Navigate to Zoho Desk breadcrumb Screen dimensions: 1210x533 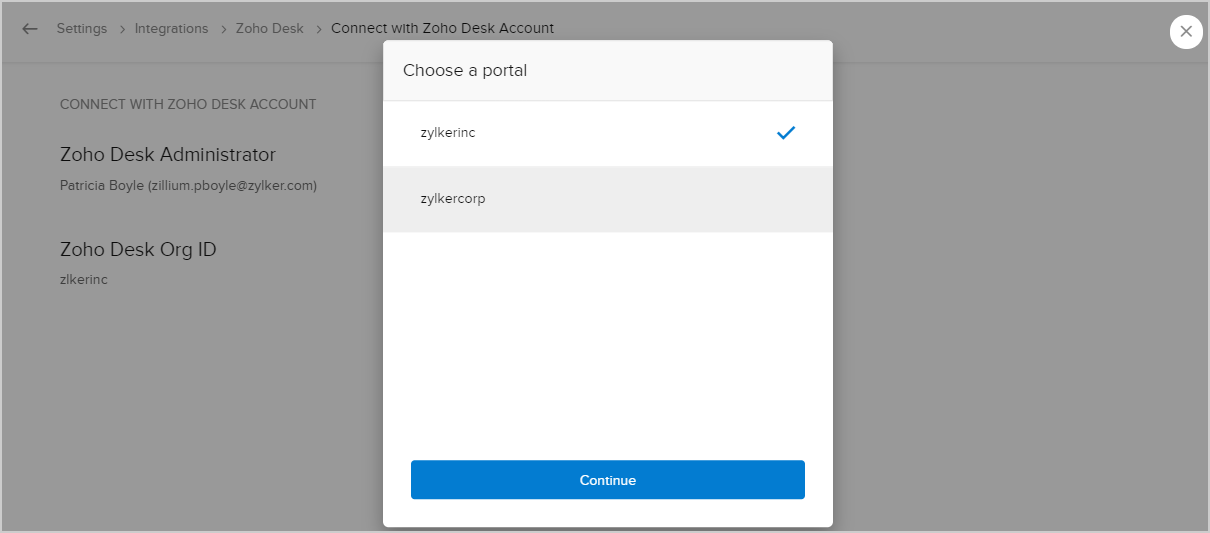pyautogui.click(x=269, y=29)
